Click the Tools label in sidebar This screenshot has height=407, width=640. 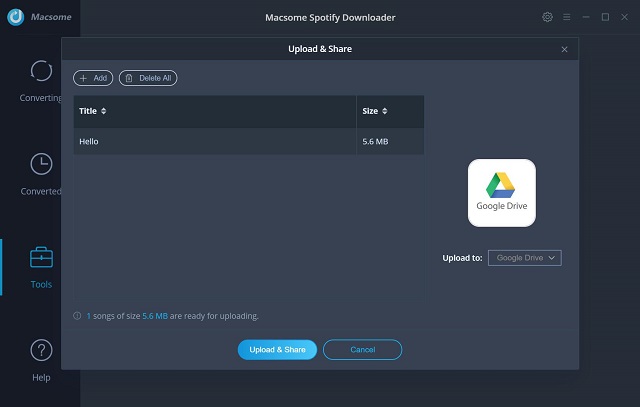click(x=41, y=284)
